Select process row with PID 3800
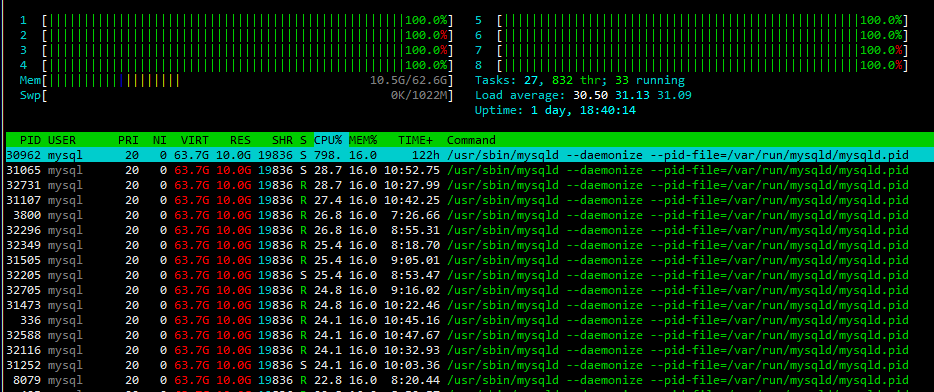This screenshot has width=934, height=392. (x=457, y=215)
